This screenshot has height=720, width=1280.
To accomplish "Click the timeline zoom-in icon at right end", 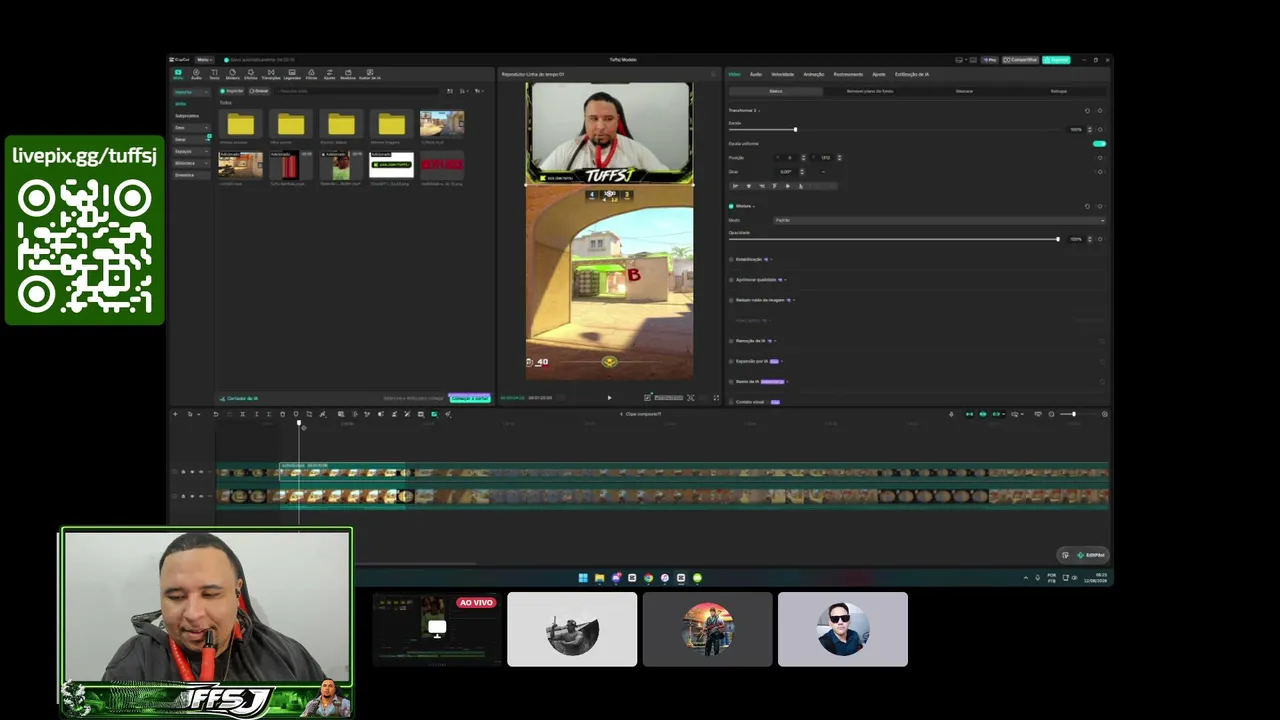I will tap(1105, 414).
